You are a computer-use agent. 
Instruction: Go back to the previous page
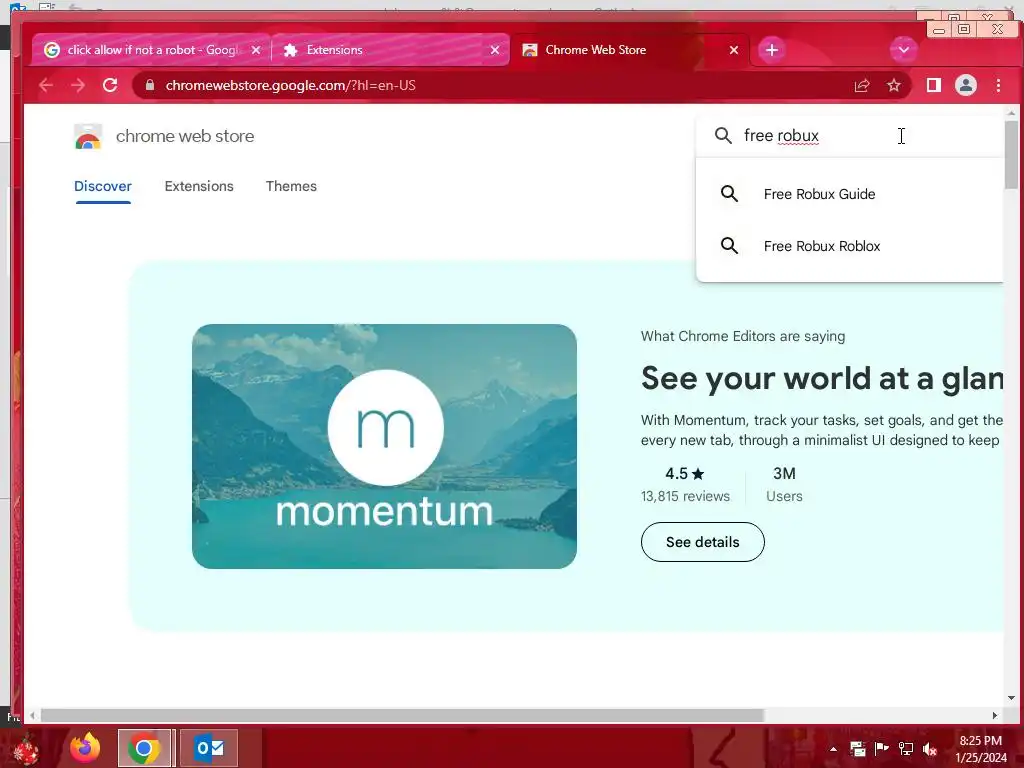(x=46, y=86)
